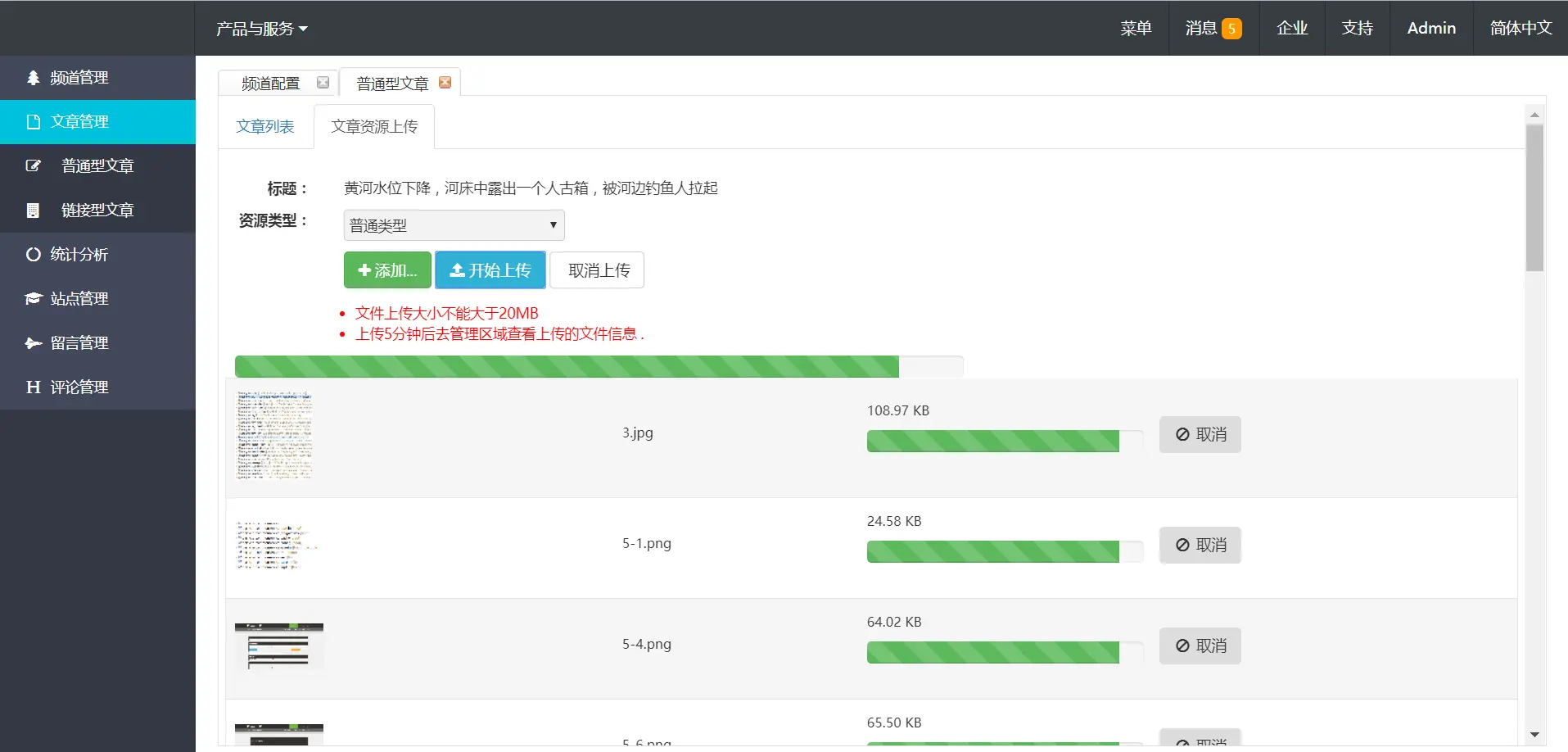Click the 65.50 KB size label

coord(894,723)
